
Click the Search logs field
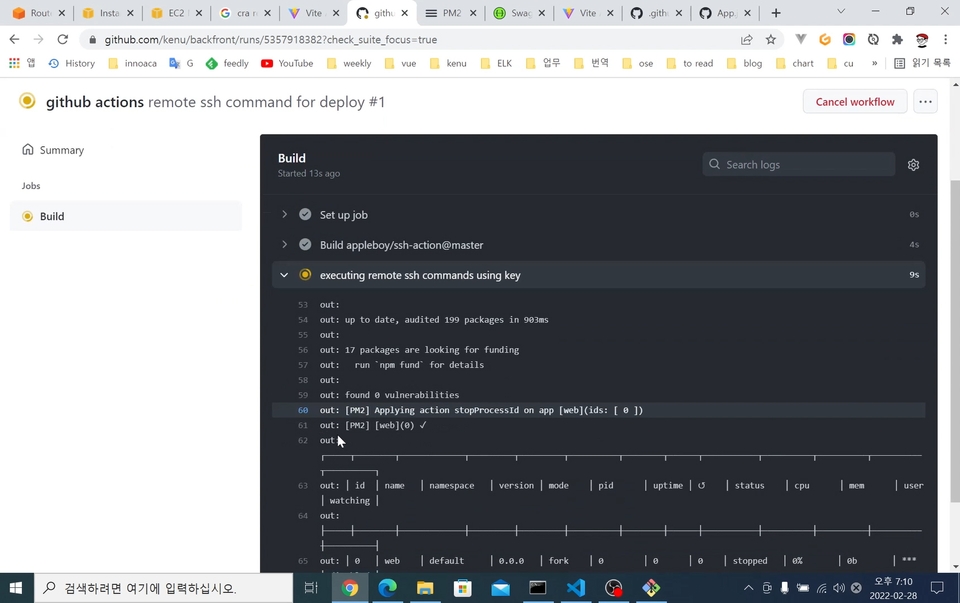click(798, 165)
